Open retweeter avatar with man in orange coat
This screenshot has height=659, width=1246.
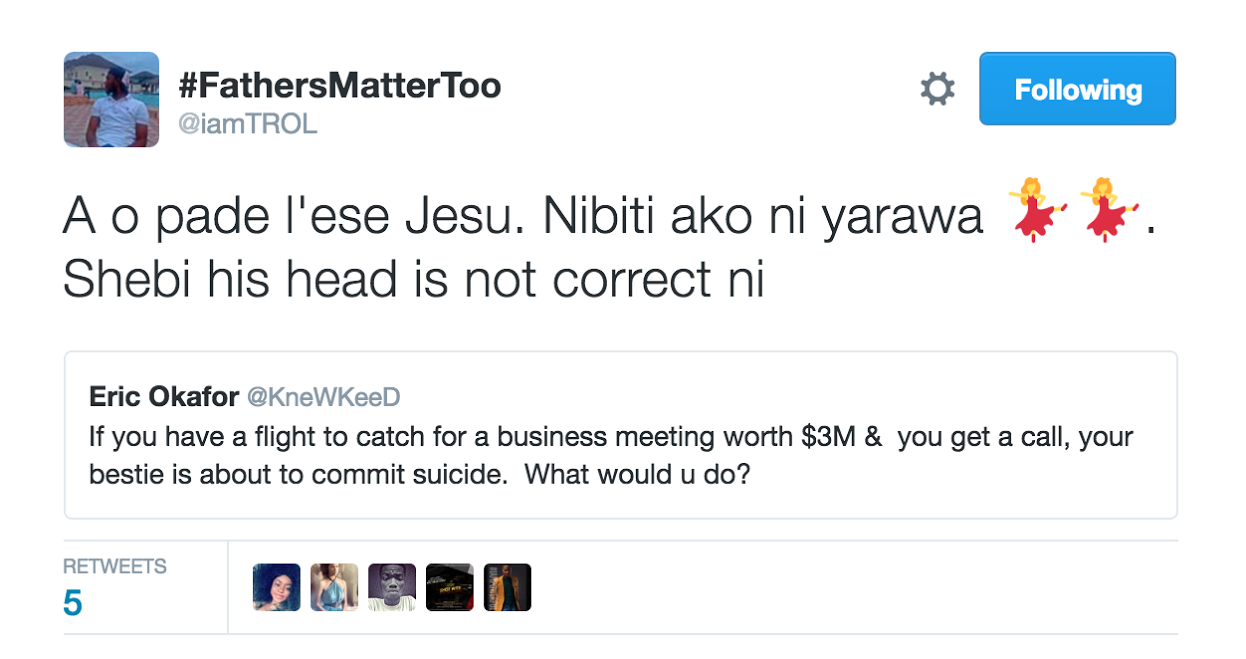point(507,588)
